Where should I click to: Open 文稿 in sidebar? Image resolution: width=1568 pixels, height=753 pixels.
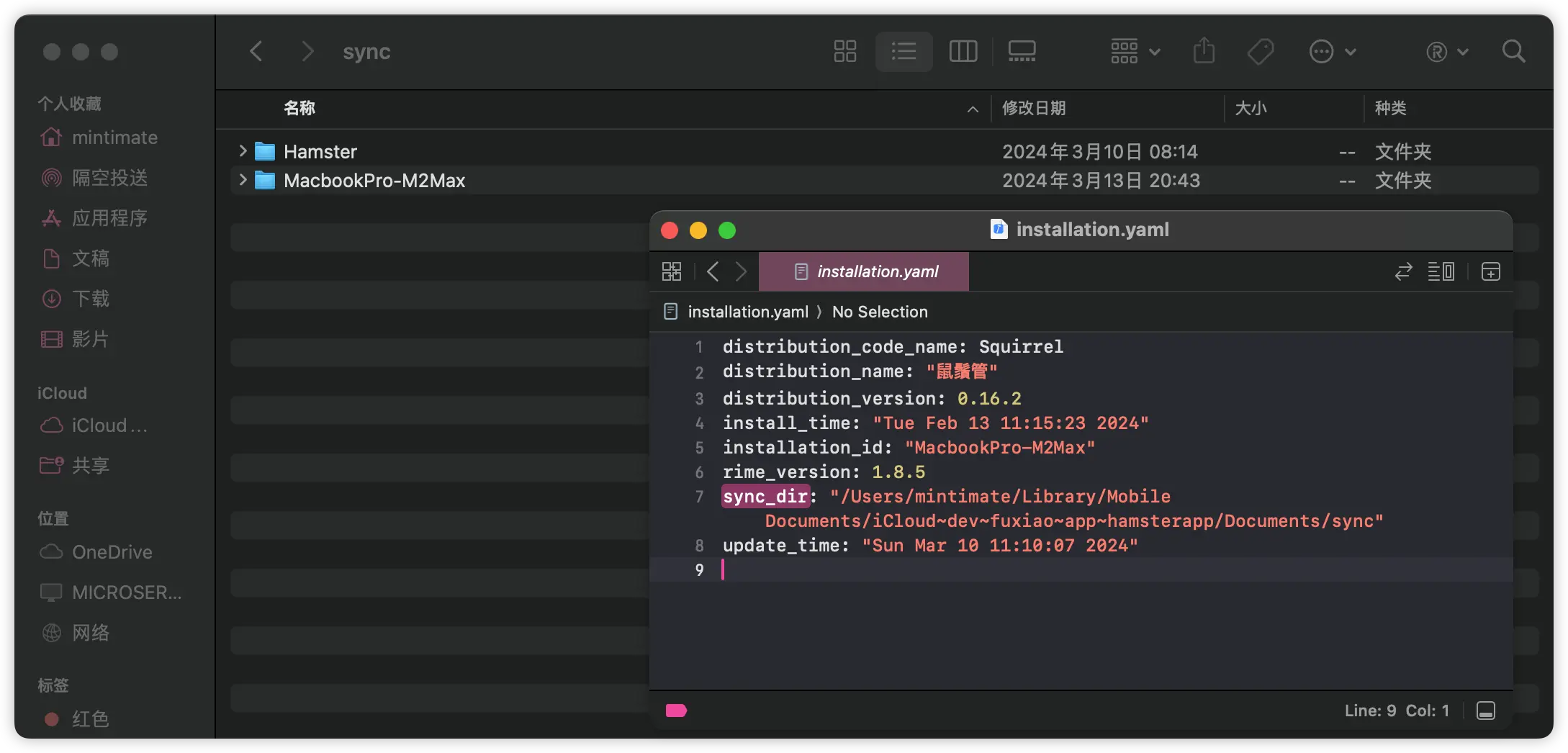(x=76, y=258)
